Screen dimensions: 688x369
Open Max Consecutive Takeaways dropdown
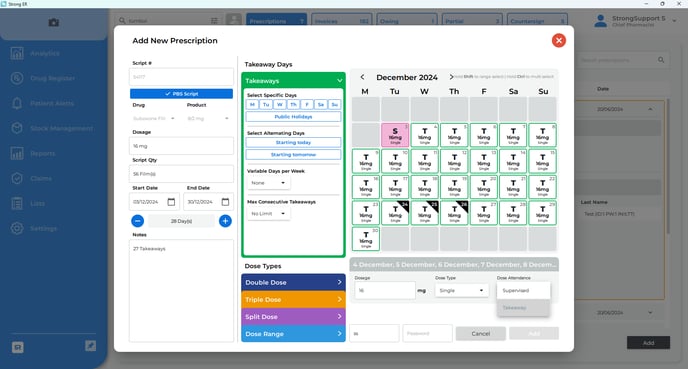pos(268,214)
